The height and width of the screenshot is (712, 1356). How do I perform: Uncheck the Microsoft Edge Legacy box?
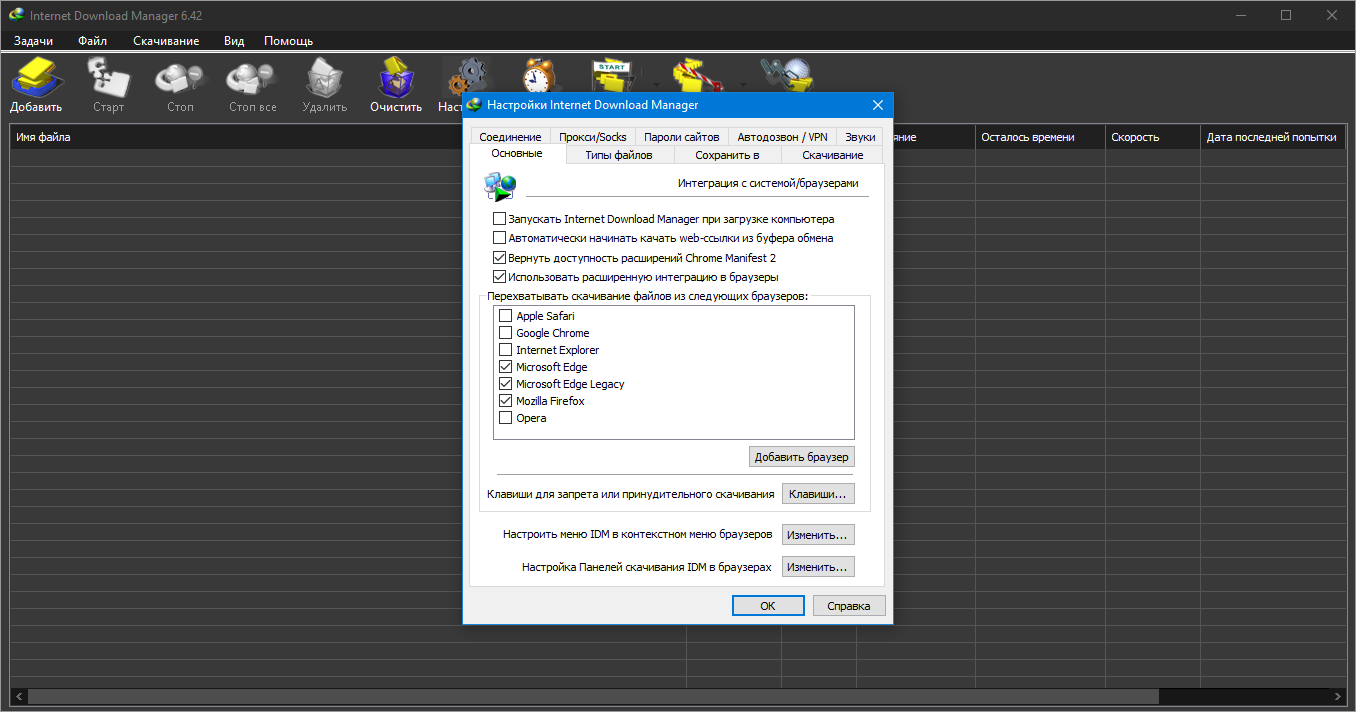505,384
